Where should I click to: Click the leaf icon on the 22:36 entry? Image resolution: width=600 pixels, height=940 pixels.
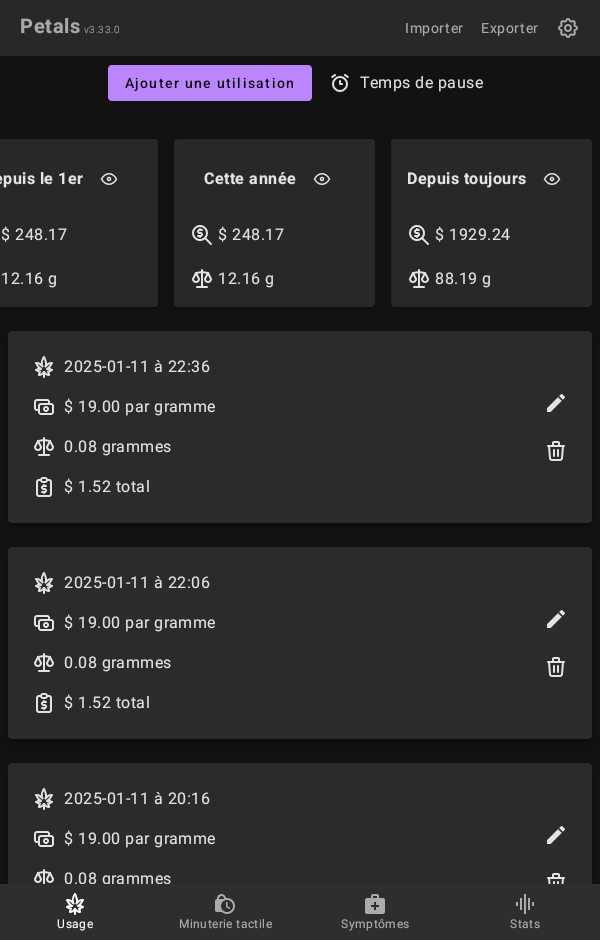click(x=44, y=367)
